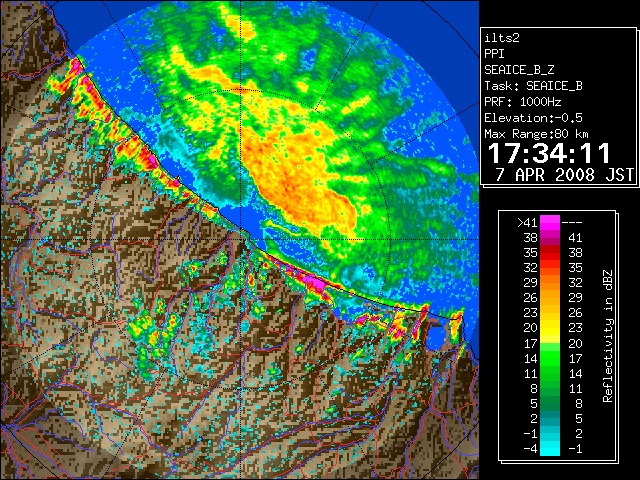
Task: Pick the bright green legend swatch near 14 dBZ
Action: click(x=550, y=358)
